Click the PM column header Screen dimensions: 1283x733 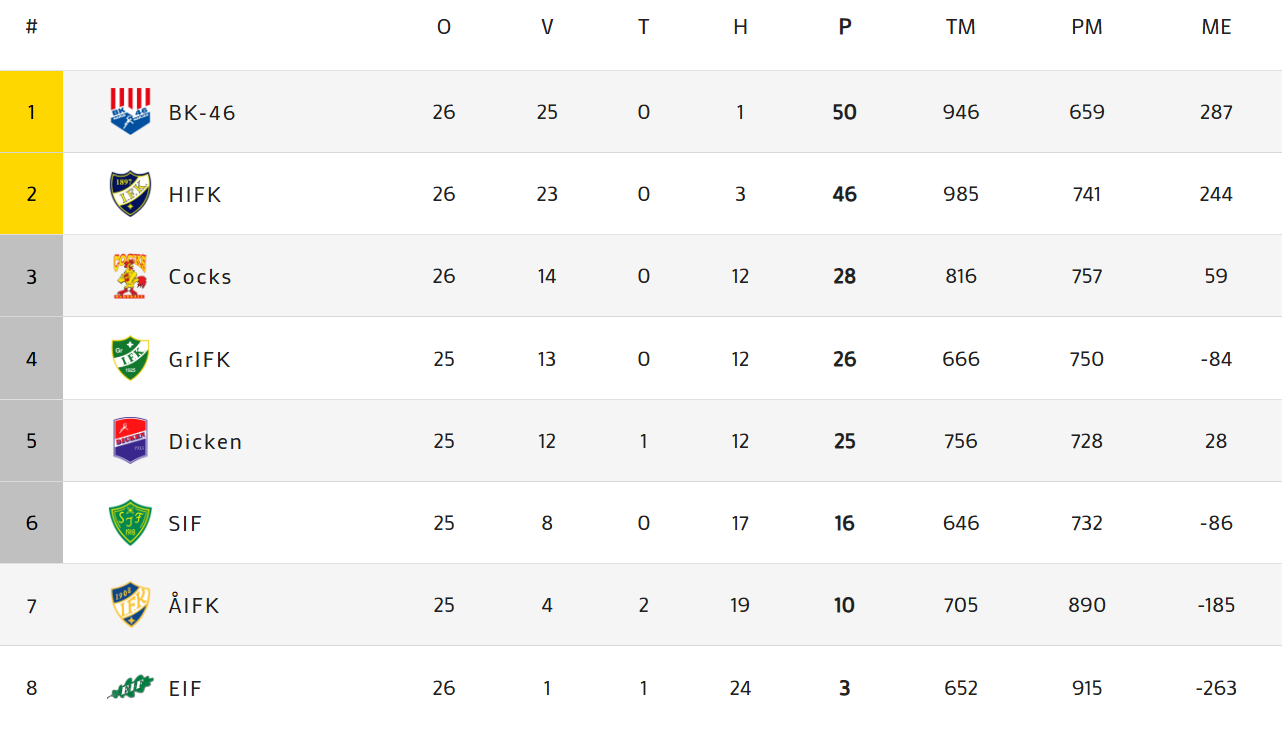1086,27
